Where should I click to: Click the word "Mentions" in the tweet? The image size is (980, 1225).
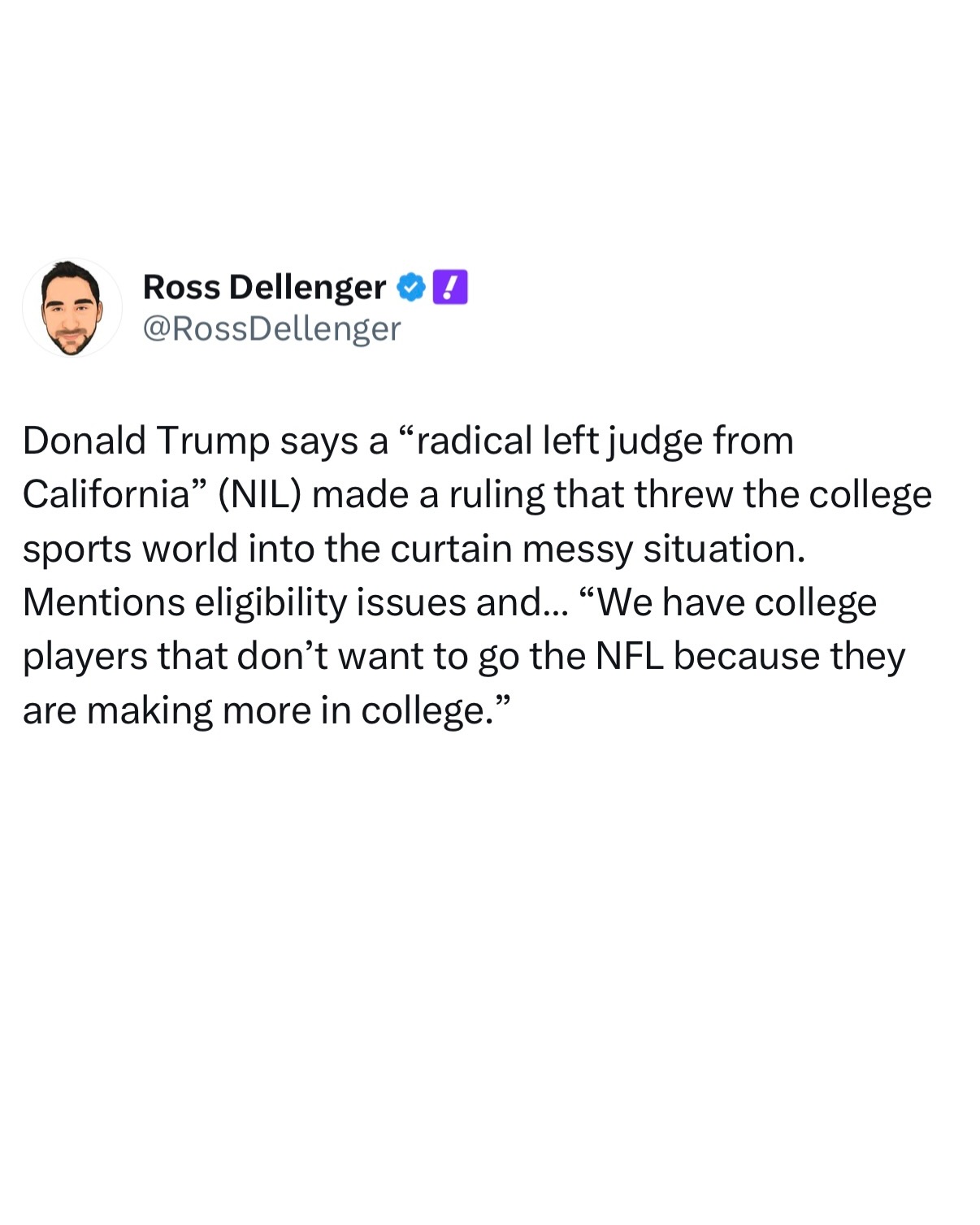click(103, 603)
